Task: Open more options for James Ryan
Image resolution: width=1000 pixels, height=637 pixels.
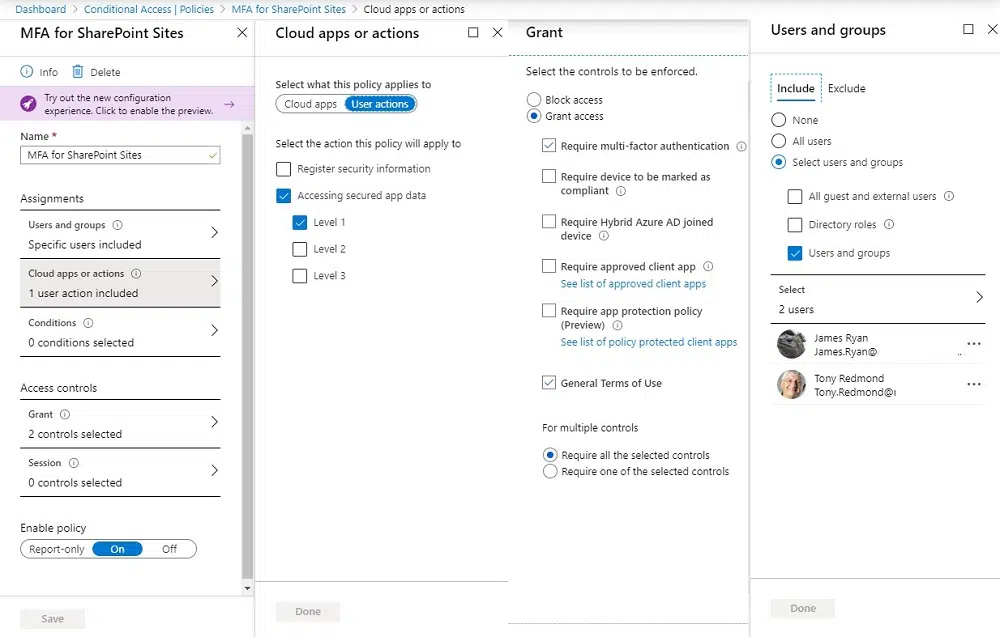Action: 974,344
